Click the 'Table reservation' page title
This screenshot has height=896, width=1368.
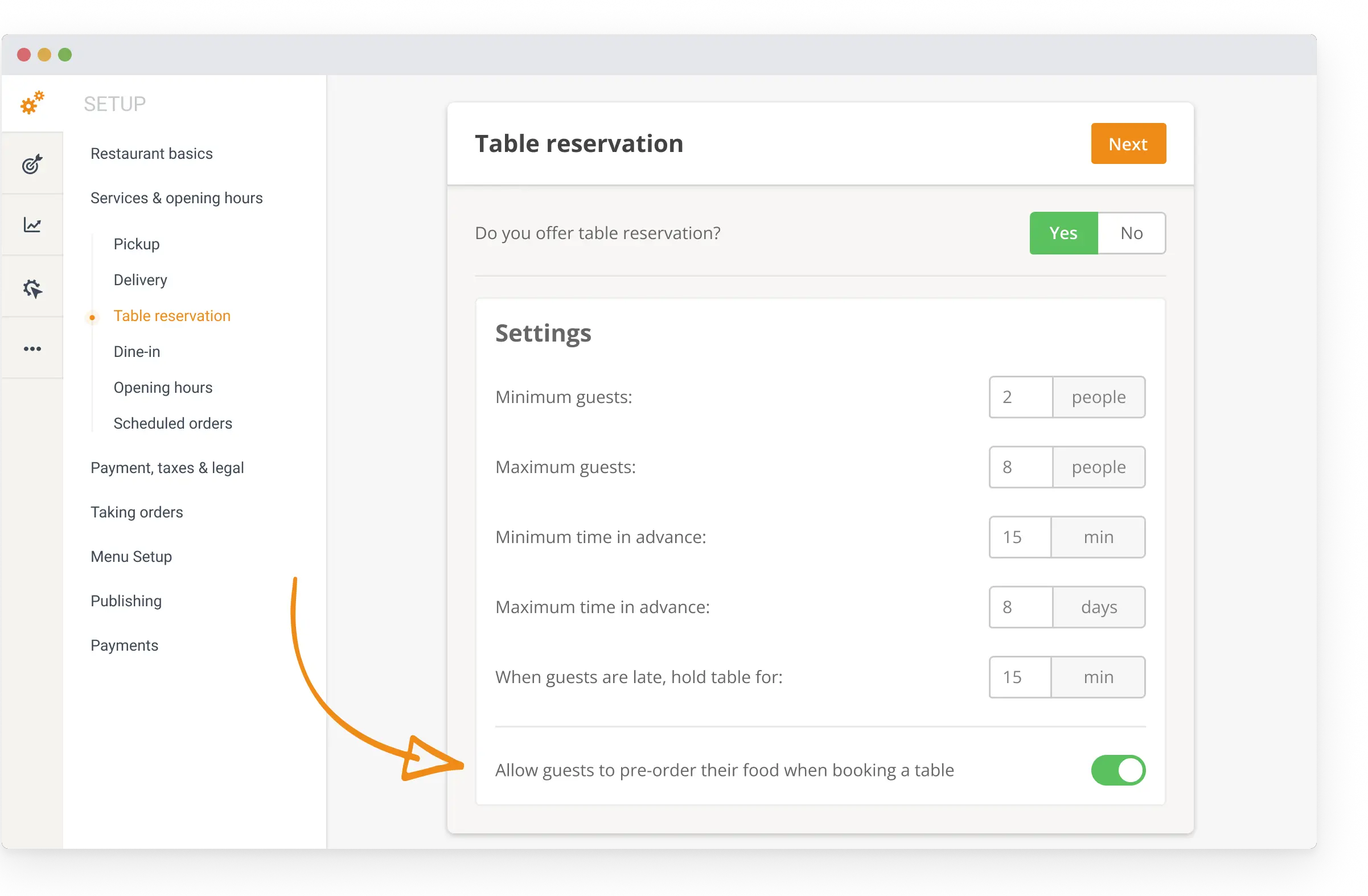(x=579, y=143)
